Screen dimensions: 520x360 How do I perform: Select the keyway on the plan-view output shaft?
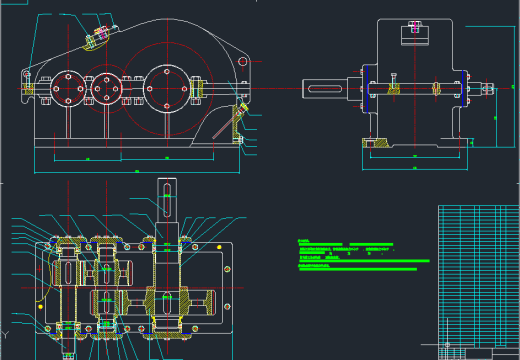tap(167, 200)
